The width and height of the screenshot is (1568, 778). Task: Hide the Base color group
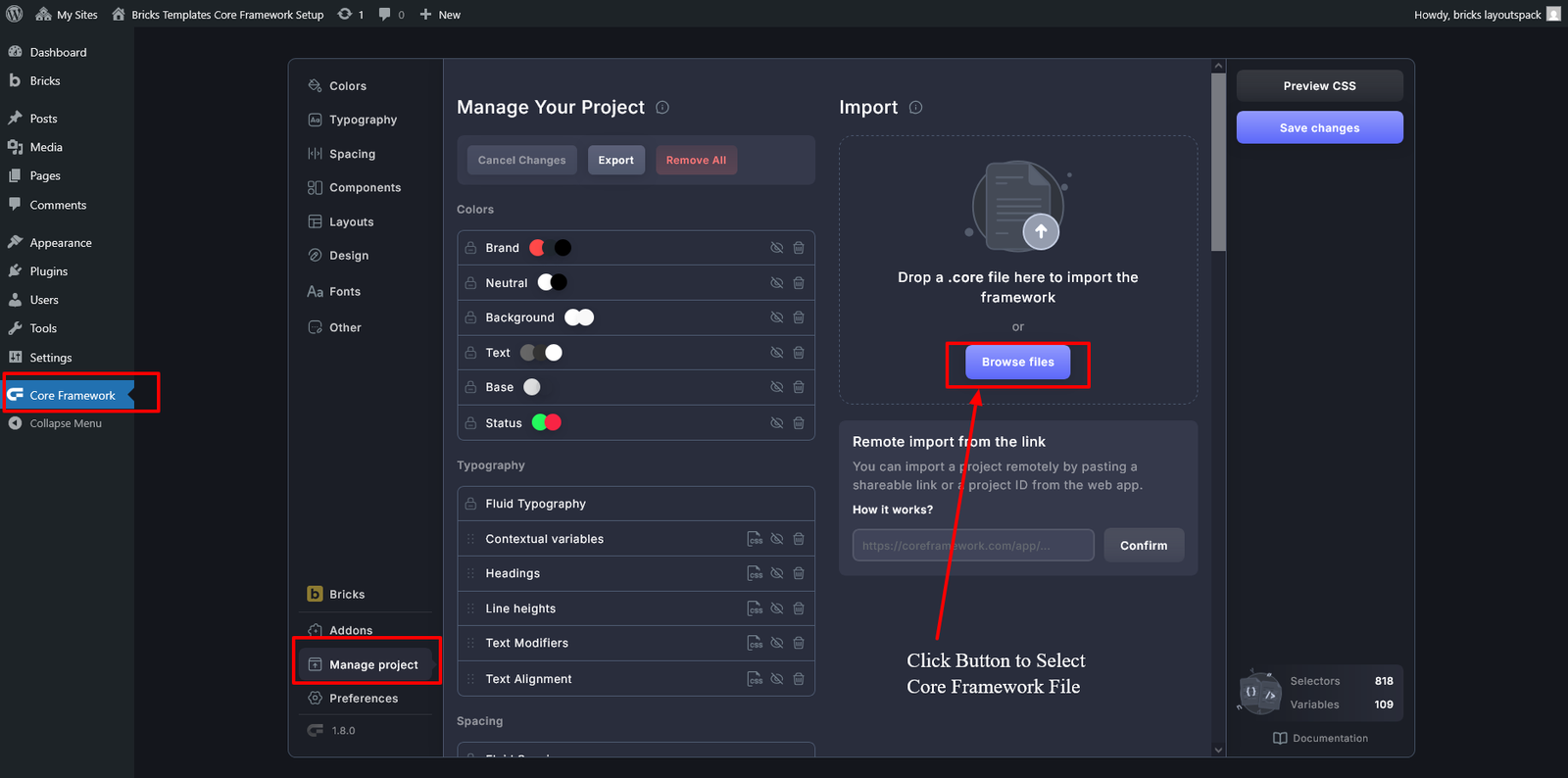click(776, 387)
